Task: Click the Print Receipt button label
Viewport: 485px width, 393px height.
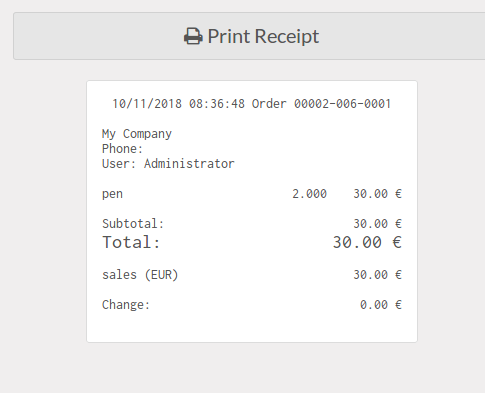Action: click(x=263, y=36)
